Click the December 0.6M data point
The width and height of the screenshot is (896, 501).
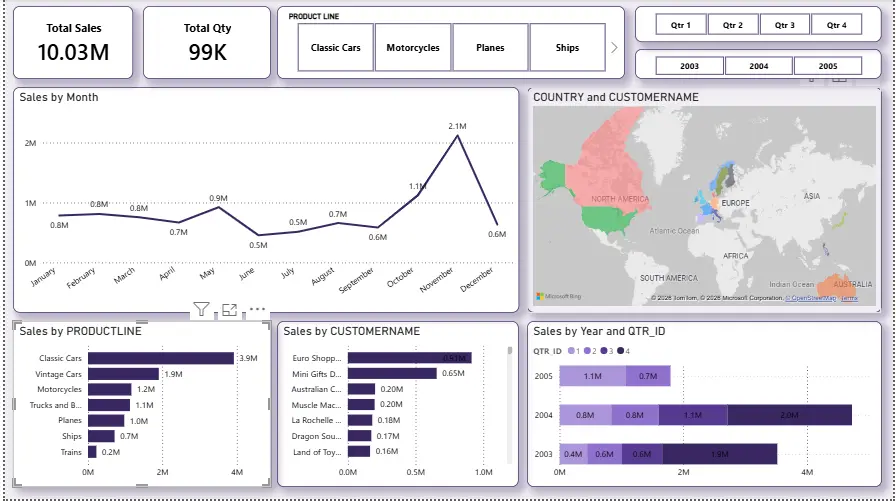coord(497,224)
